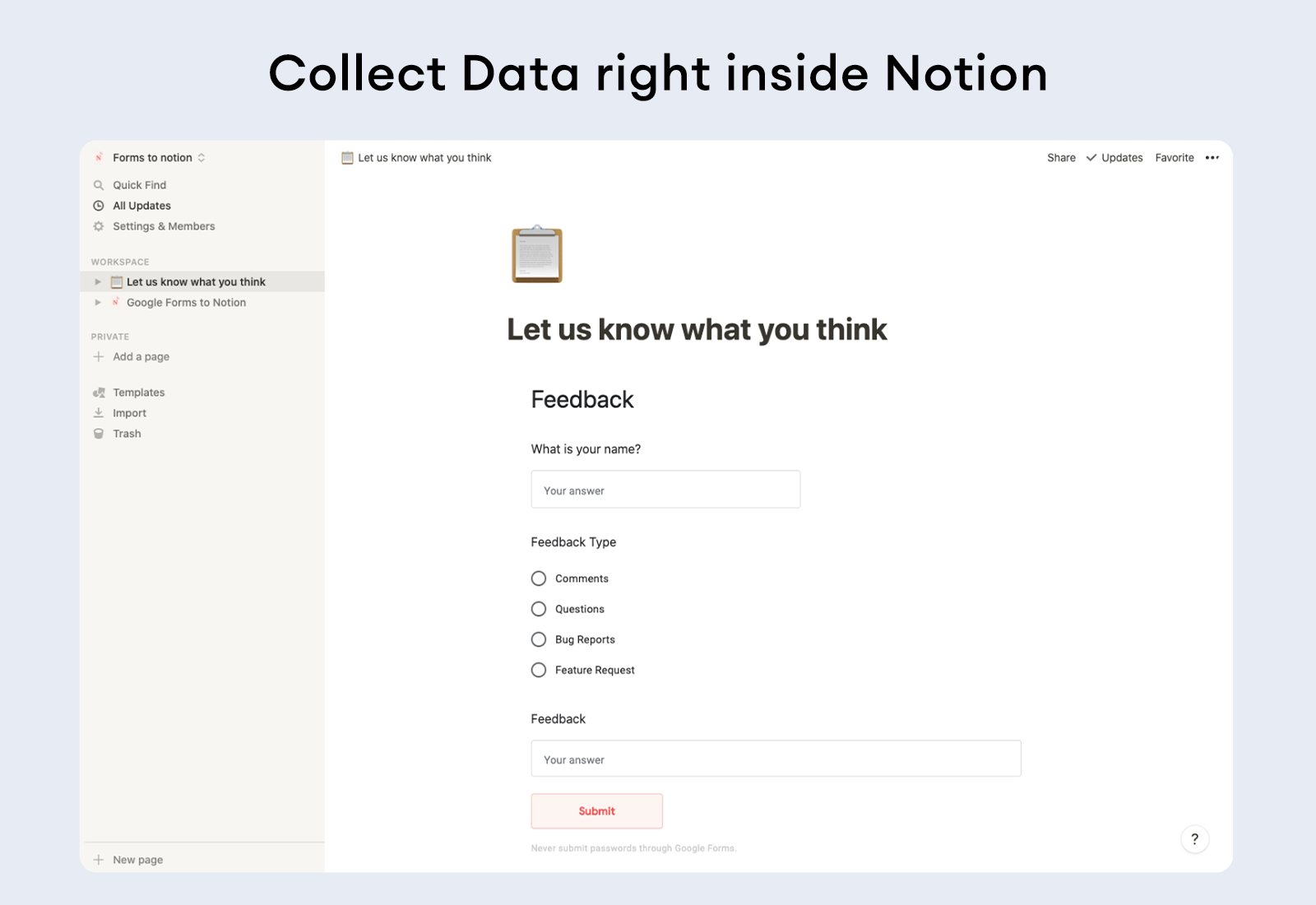This screenshot has height=905, width=1316.
Task: Open the 'Forms to notion' workspace switcher
Action: tap(152, 157)
